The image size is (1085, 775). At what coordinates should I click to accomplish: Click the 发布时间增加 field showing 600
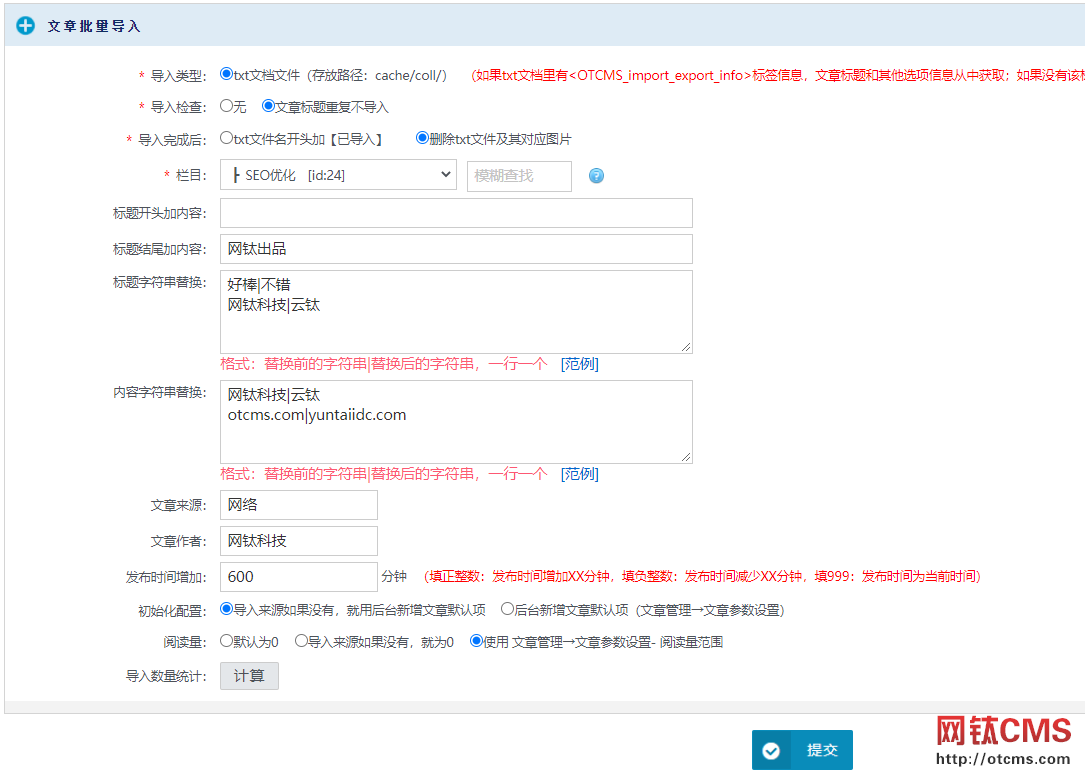point(298,577)
